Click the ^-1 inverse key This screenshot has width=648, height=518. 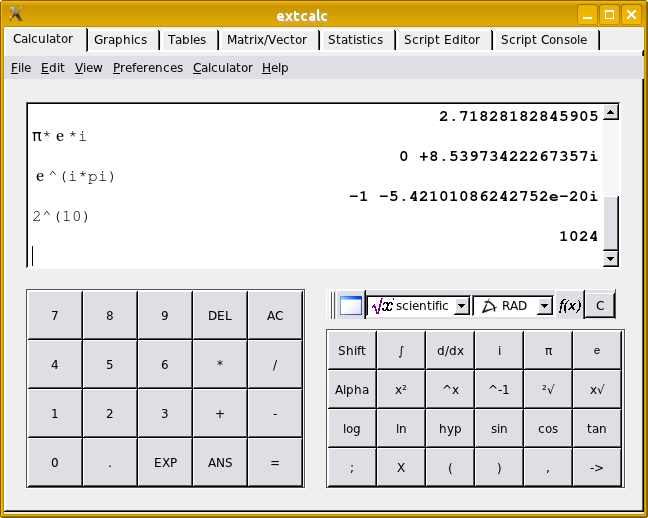click(499, 389)
